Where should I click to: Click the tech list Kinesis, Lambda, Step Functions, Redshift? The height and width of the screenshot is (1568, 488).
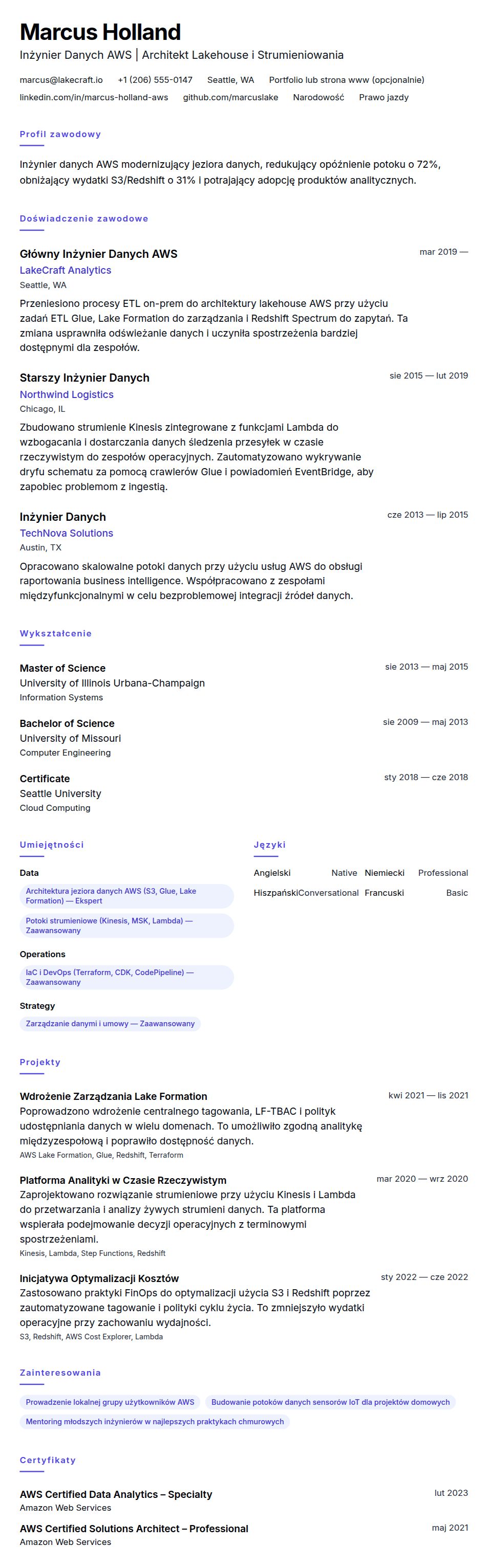tap(93, 1254)
